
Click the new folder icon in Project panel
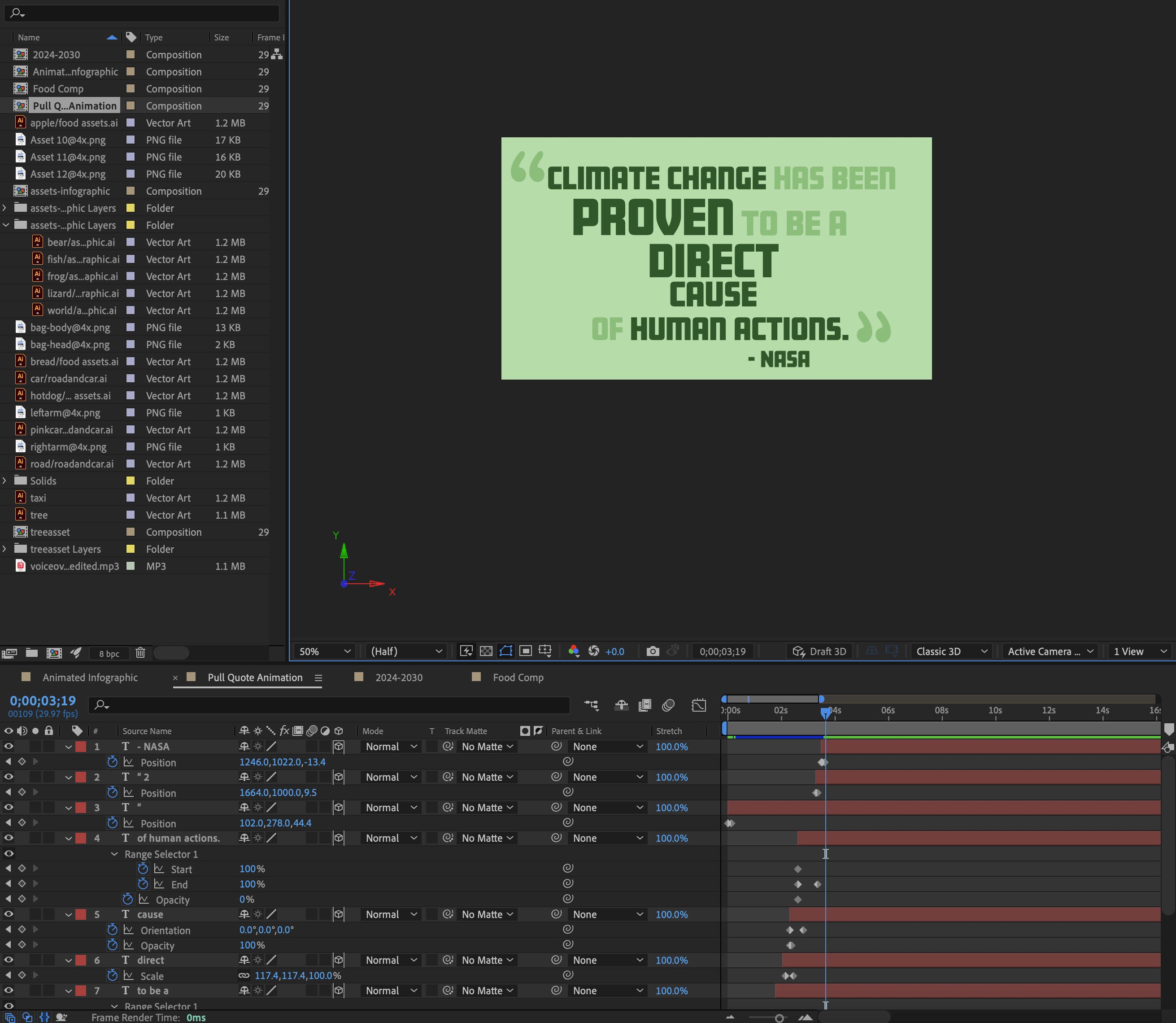(x=32, y=652)
